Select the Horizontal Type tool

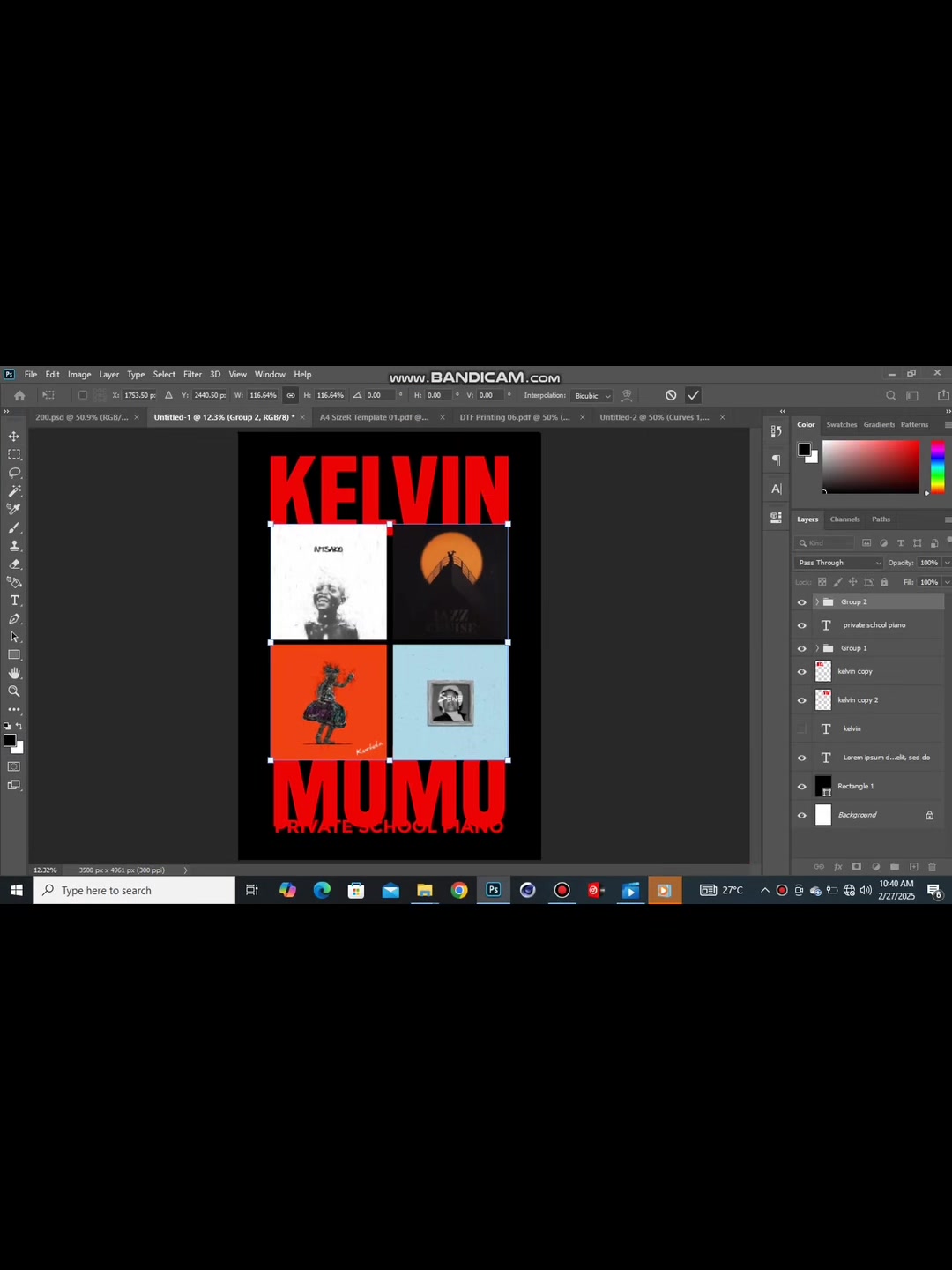pyautogui.click(x=14, y=601)
